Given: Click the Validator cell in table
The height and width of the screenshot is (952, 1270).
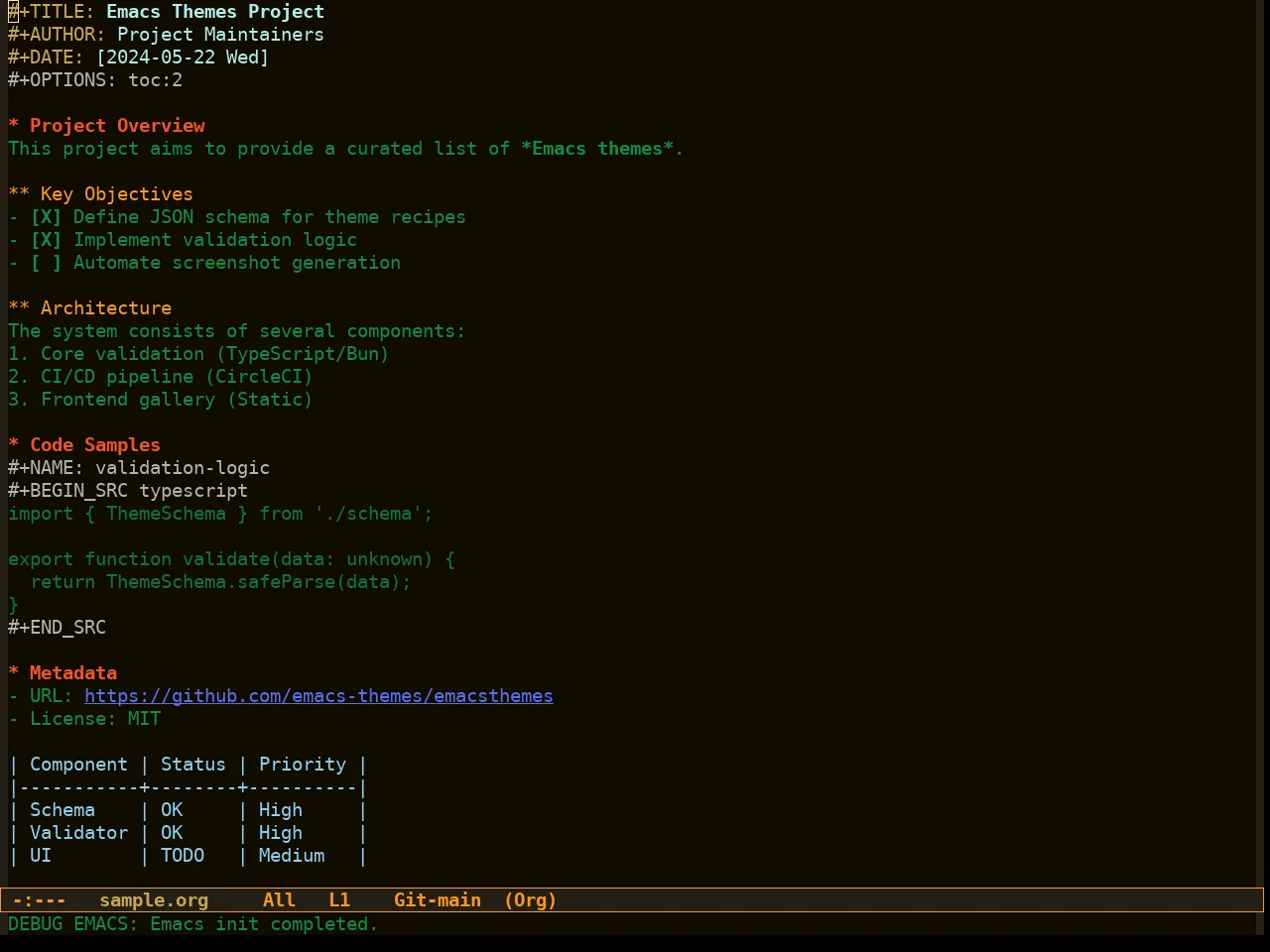Looking at the screenshot, I should (x=78, y=833).
